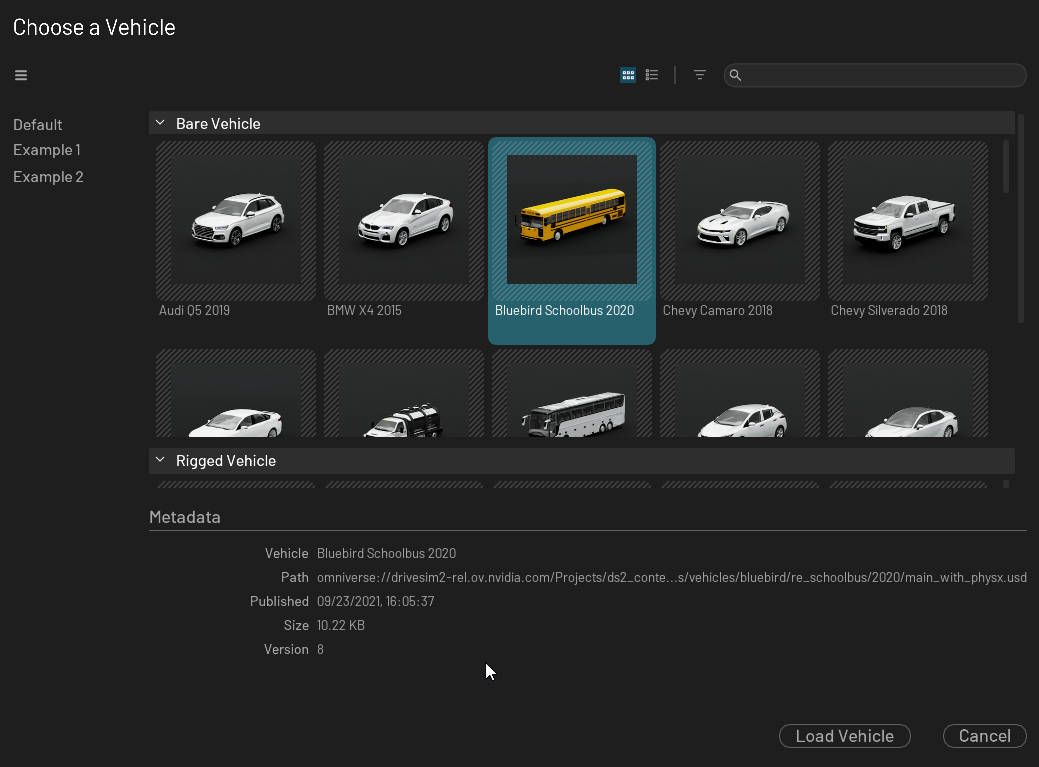Select the Chevy Silverado 2018 vehicle

click(907, 220)
